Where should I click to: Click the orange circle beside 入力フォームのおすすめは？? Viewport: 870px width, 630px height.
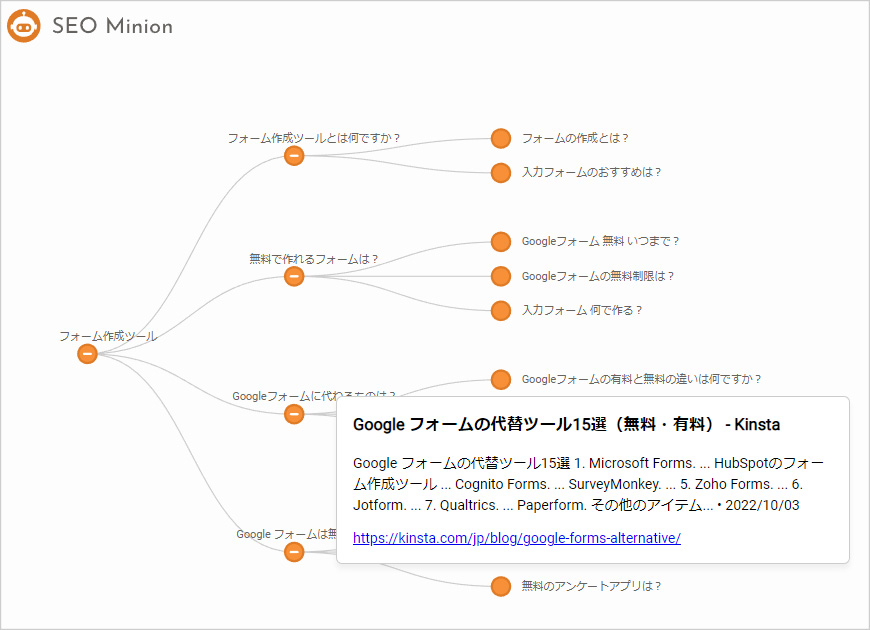point(500,173)
